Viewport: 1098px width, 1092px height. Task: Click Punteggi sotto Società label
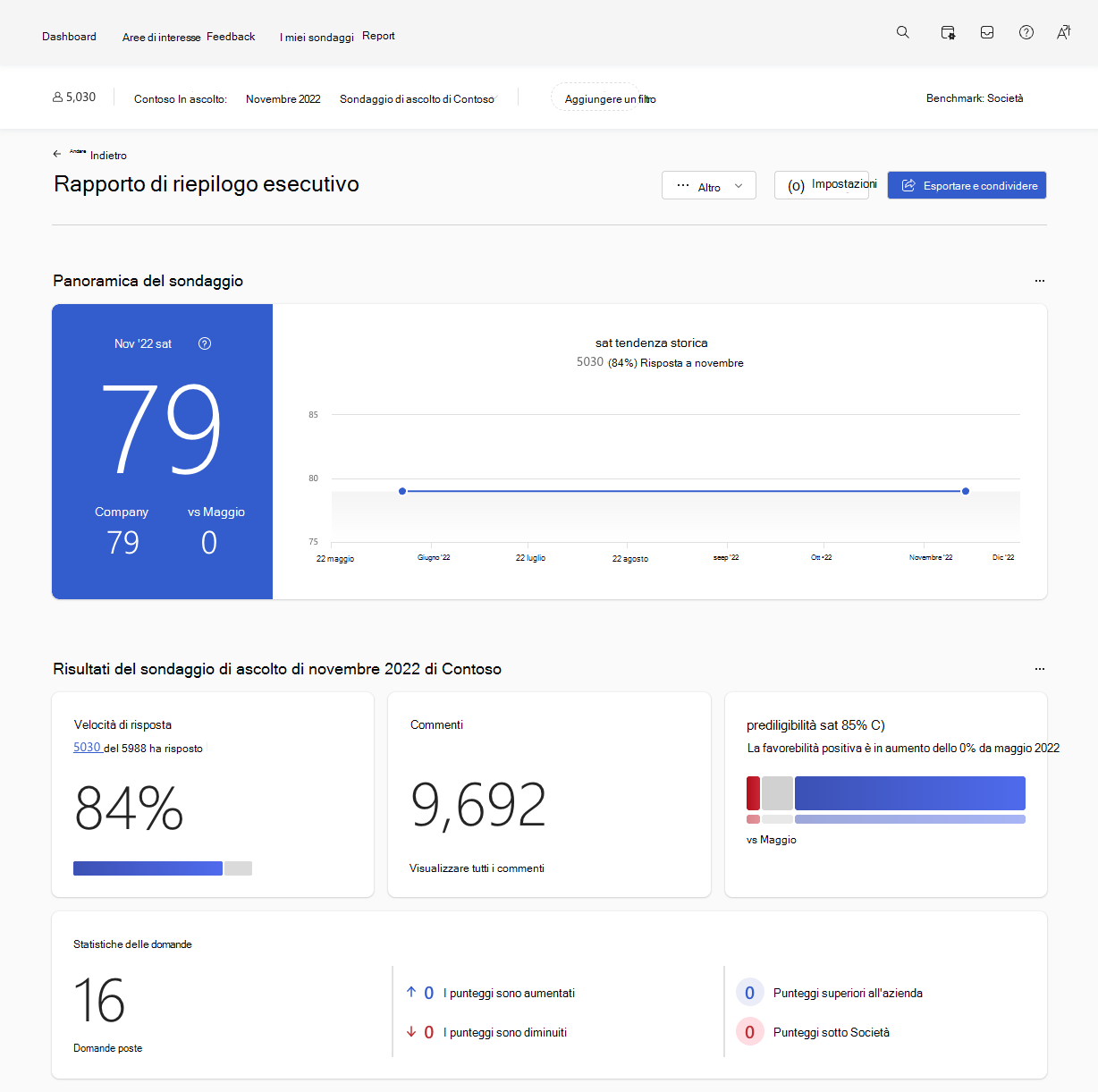click(x=832, y=1033)
